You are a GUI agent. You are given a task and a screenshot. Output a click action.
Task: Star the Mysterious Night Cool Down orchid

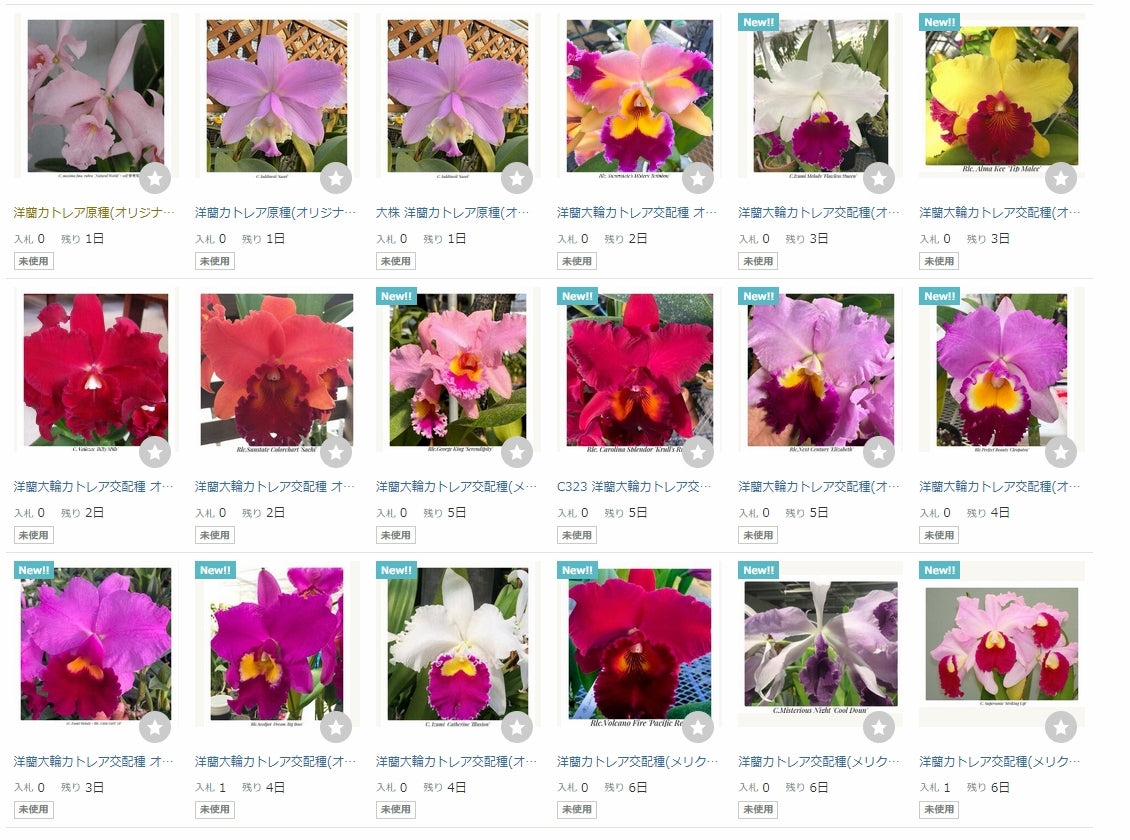878,726
